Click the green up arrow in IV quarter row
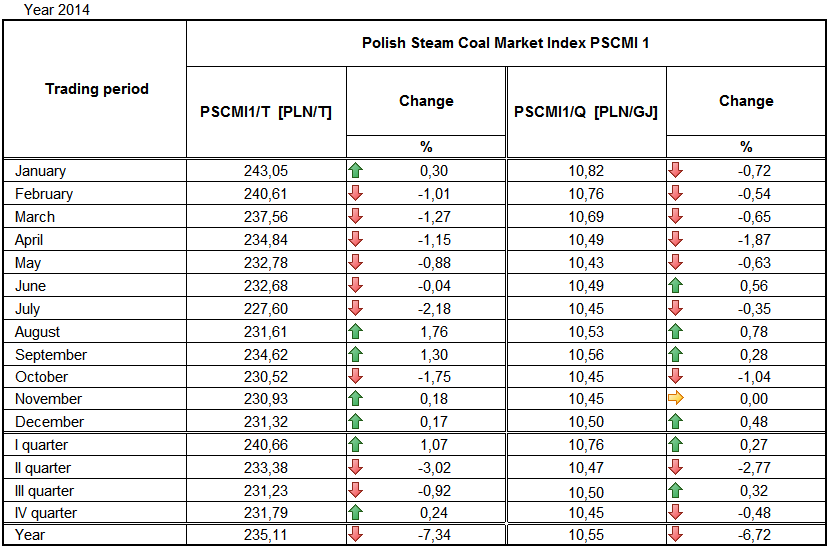 [x=355, y=514]
